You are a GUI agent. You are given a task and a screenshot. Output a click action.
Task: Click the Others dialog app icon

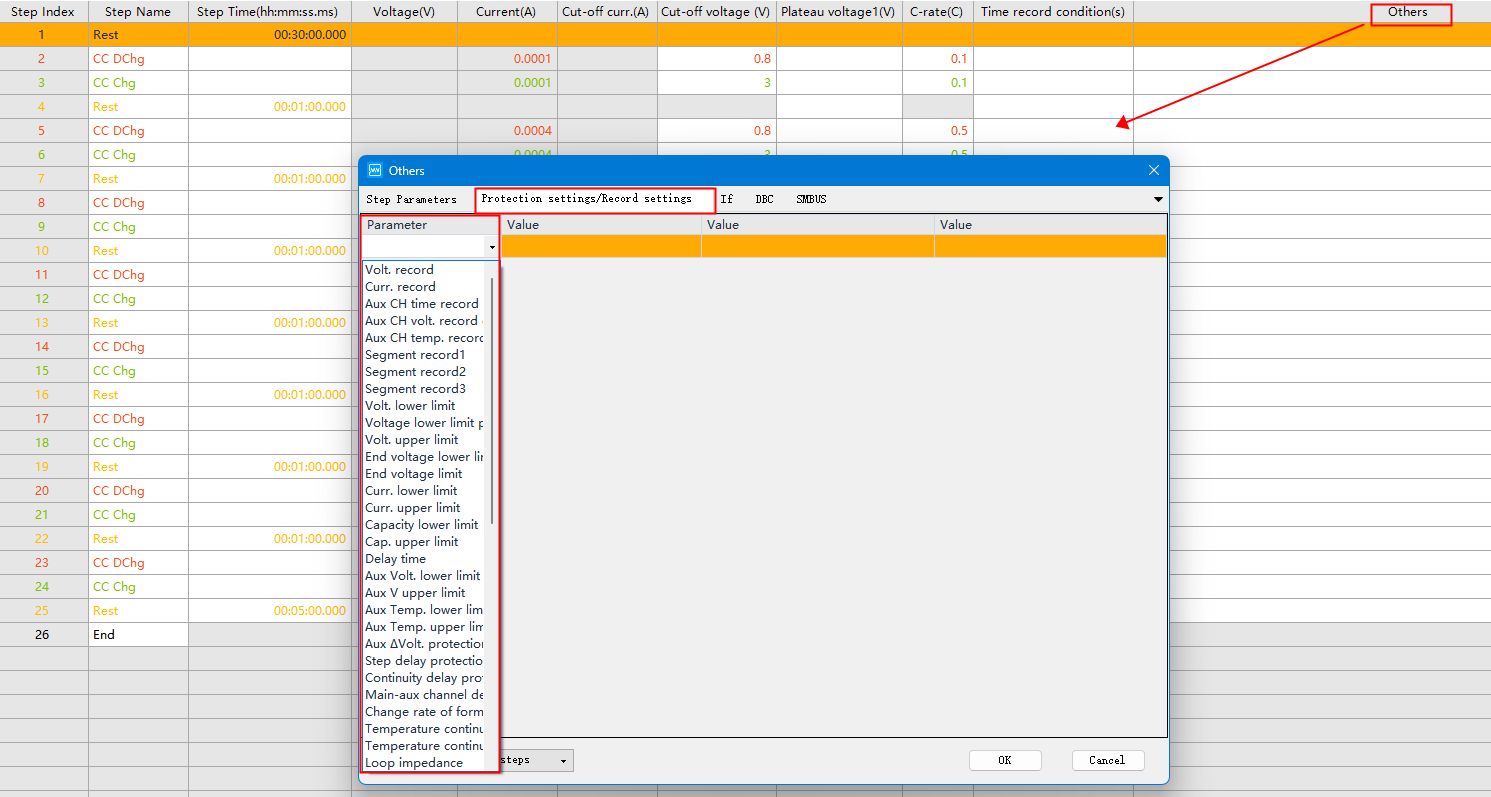[375, 171]
